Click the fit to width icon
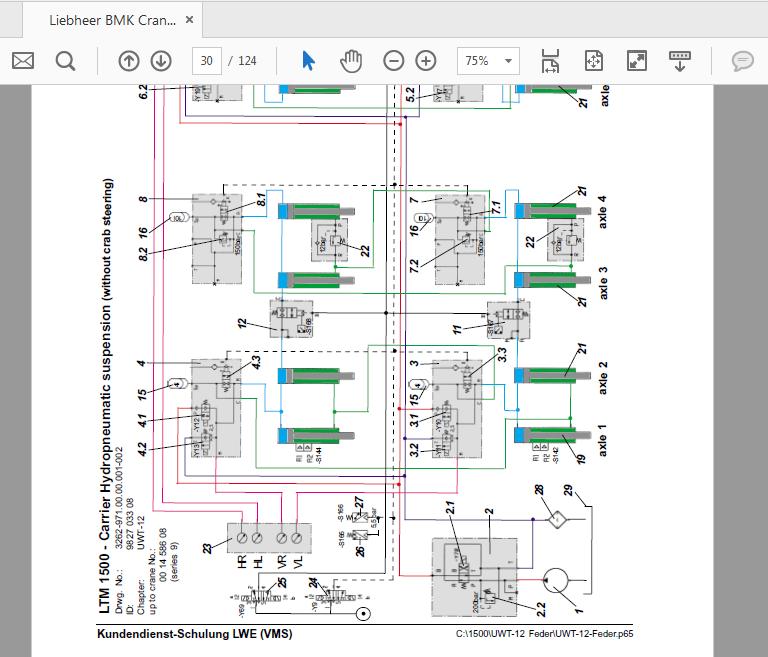Viewport: 768px width, 657px height. [549, 61]
